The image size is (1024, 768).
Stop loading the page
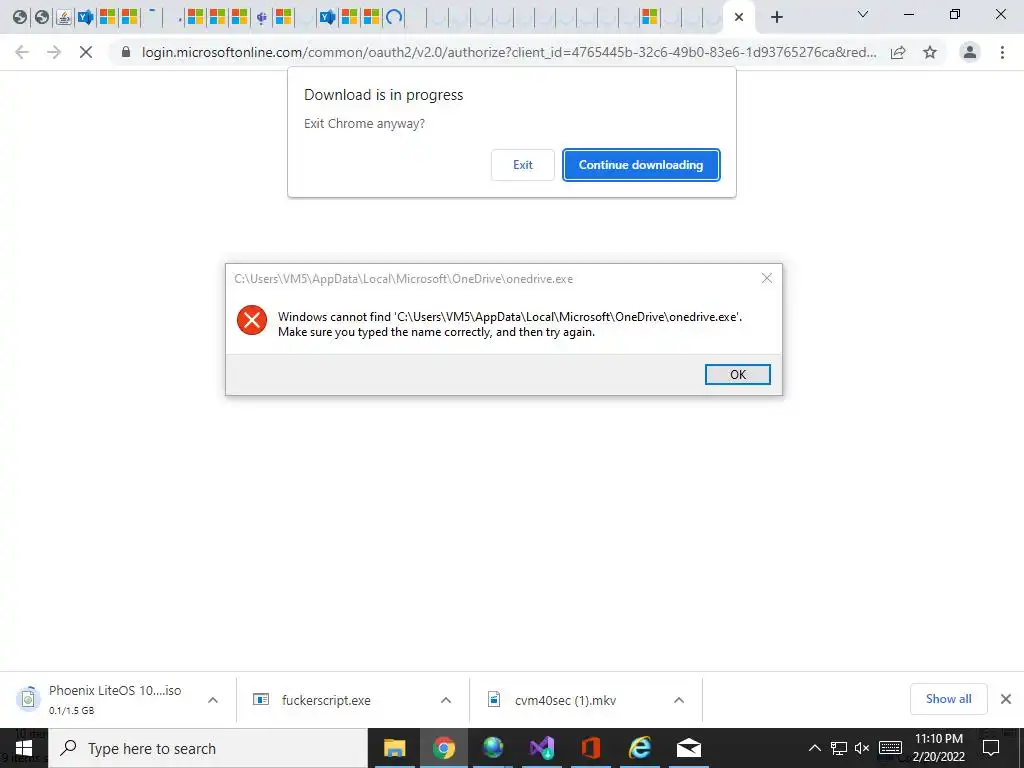[x=86, y=52]
